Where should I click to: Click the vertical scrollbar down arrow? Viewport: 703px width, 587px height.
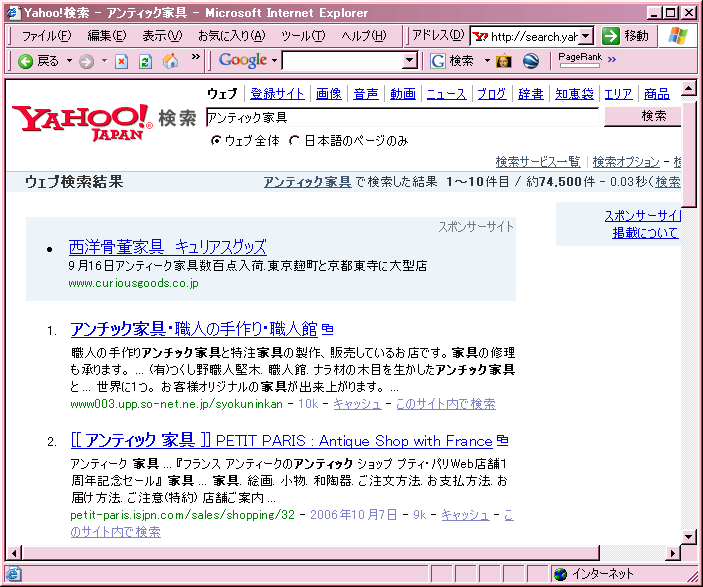click(x=689, y=536)
